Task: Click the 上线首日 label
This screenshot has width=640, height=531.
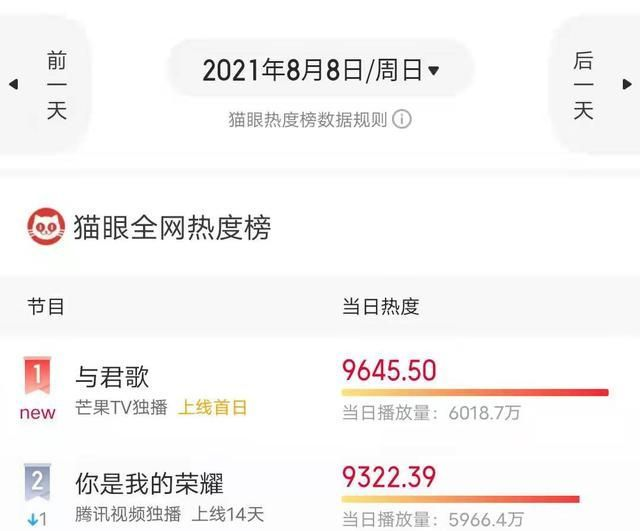Action: click(x=213, y=408)
